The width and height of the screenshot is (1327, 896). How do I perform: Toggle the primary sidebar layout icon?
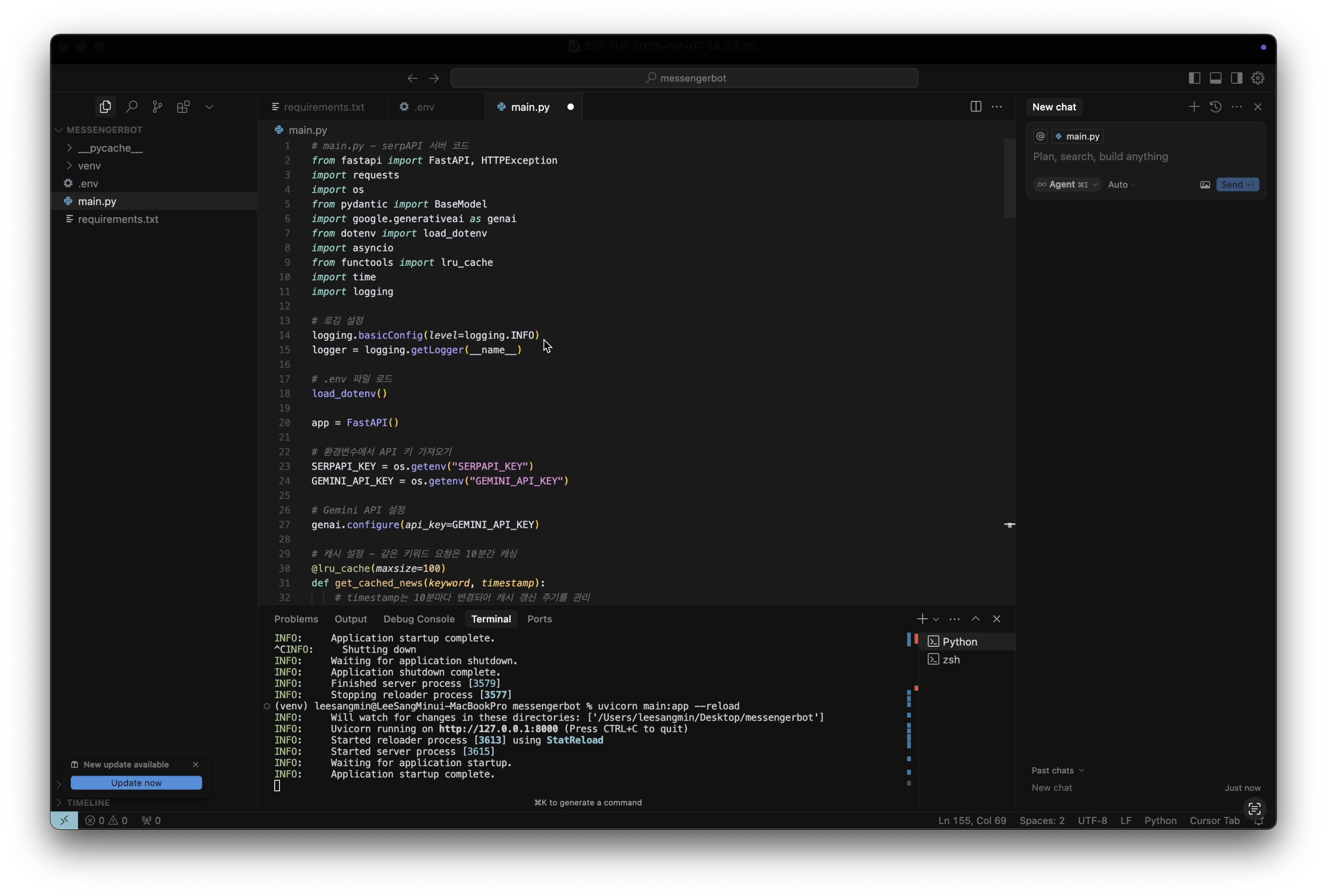[1194, 78]
